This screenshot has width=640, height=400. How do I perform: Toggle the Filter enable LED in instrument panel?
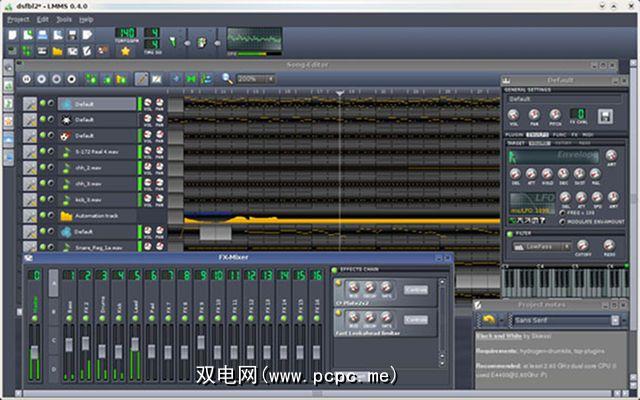509,233
